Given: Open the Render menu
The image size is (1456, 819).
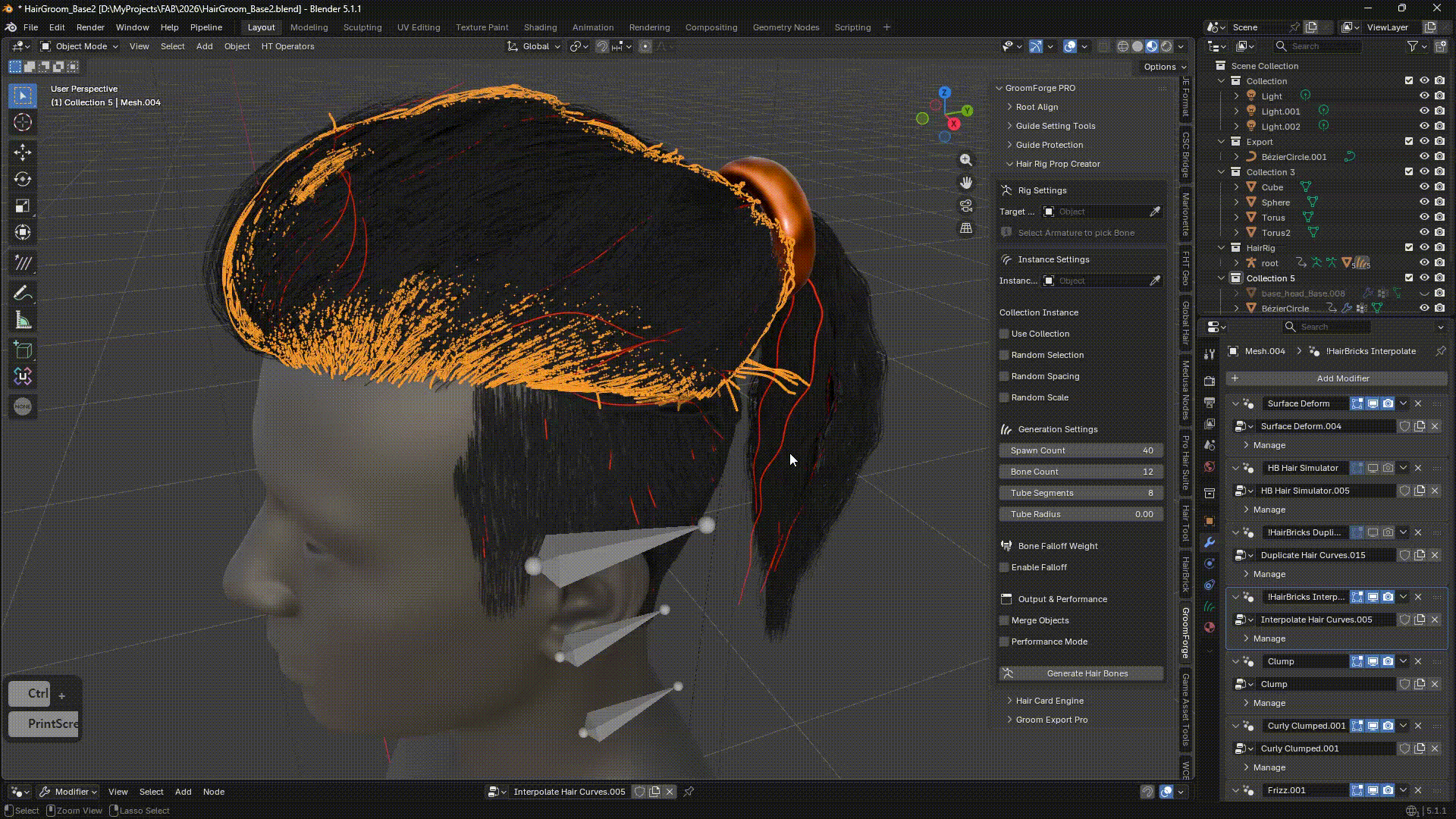Looking at the screenshot, I should point(90,27).
